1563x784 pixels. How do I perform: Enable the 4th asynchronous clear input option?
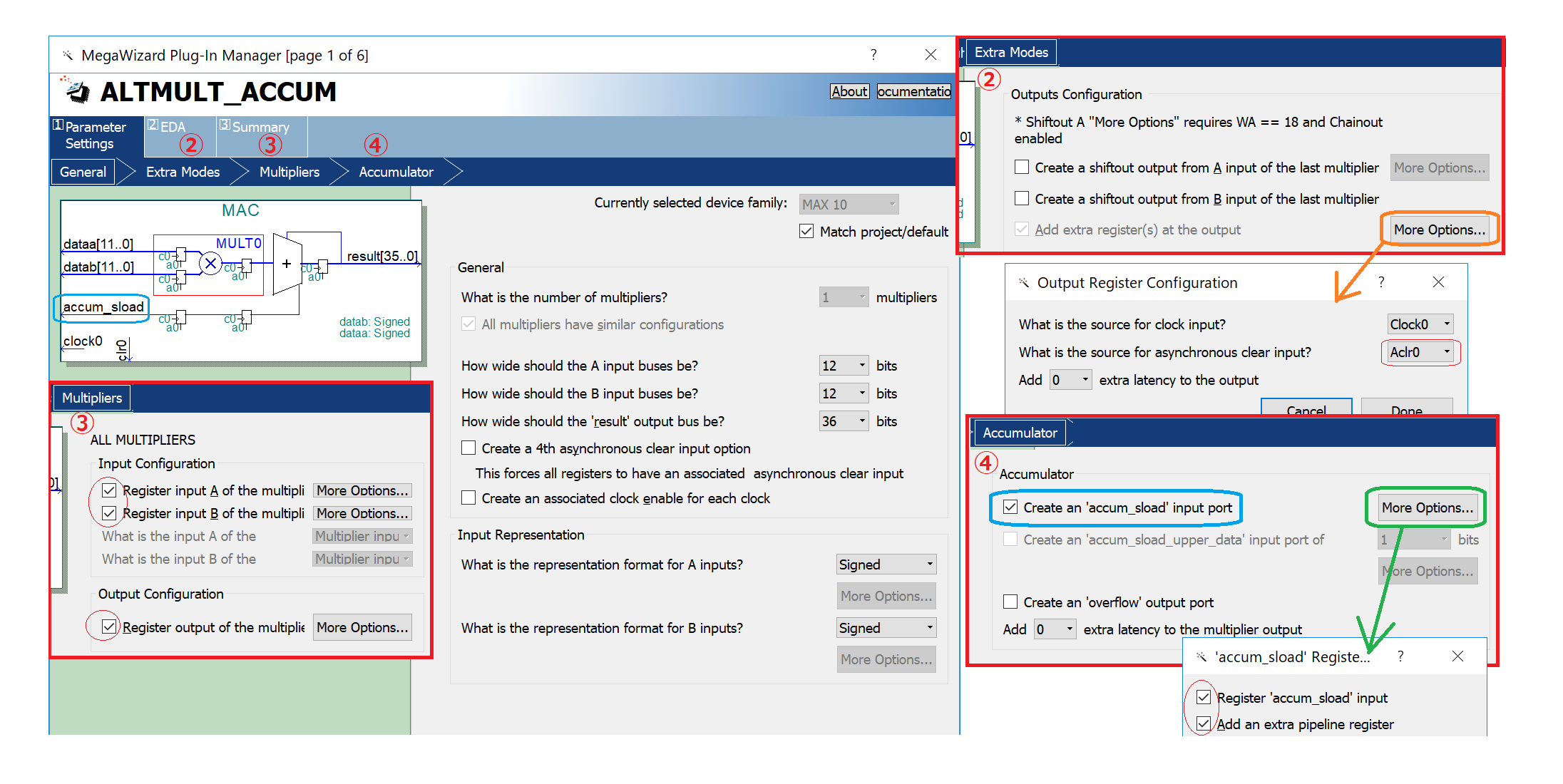[x=468, y=448]
